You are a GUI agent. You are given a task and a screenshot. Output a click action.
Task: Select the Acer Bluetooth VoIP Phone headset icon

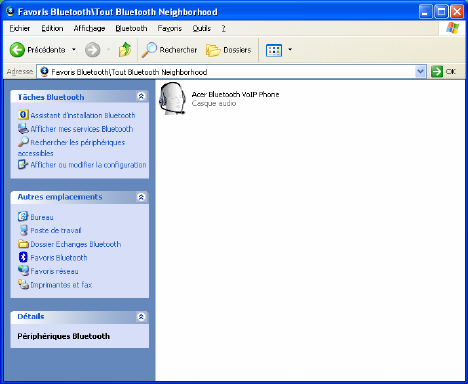172,99
